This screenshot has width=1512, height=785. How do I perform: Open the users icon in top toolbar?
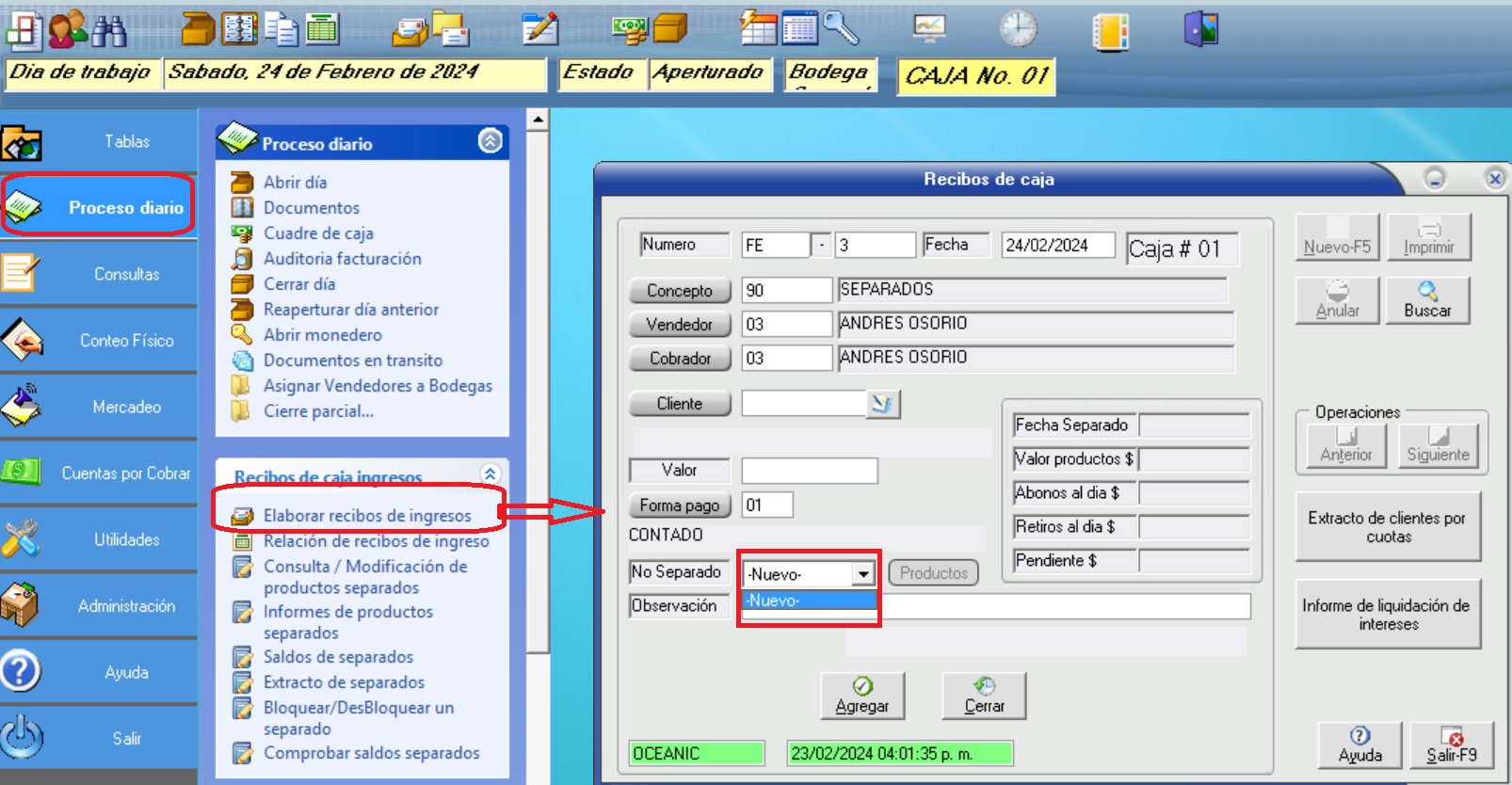tap(67, 30)
